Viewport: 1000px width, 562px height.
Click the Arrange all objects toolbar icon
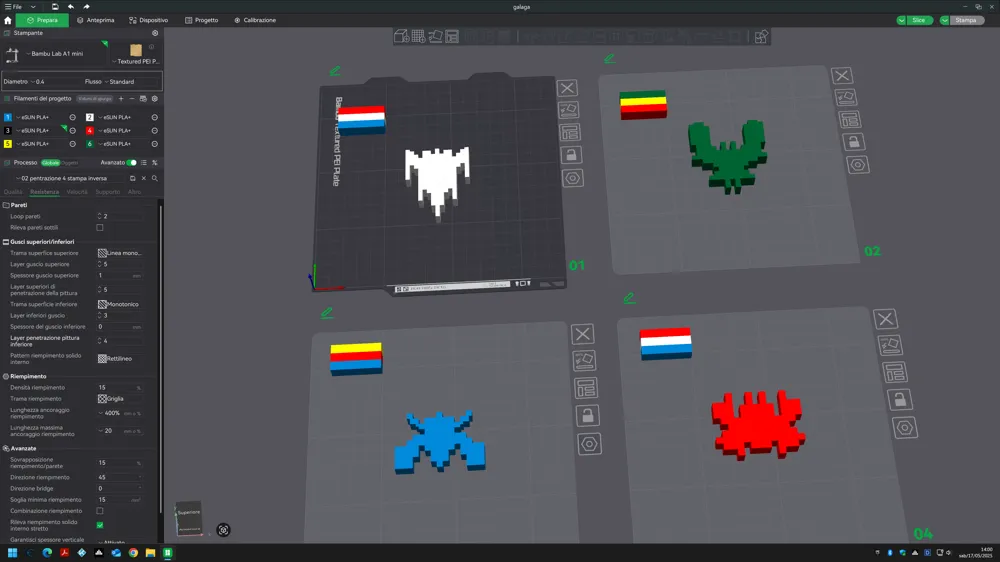452,36
